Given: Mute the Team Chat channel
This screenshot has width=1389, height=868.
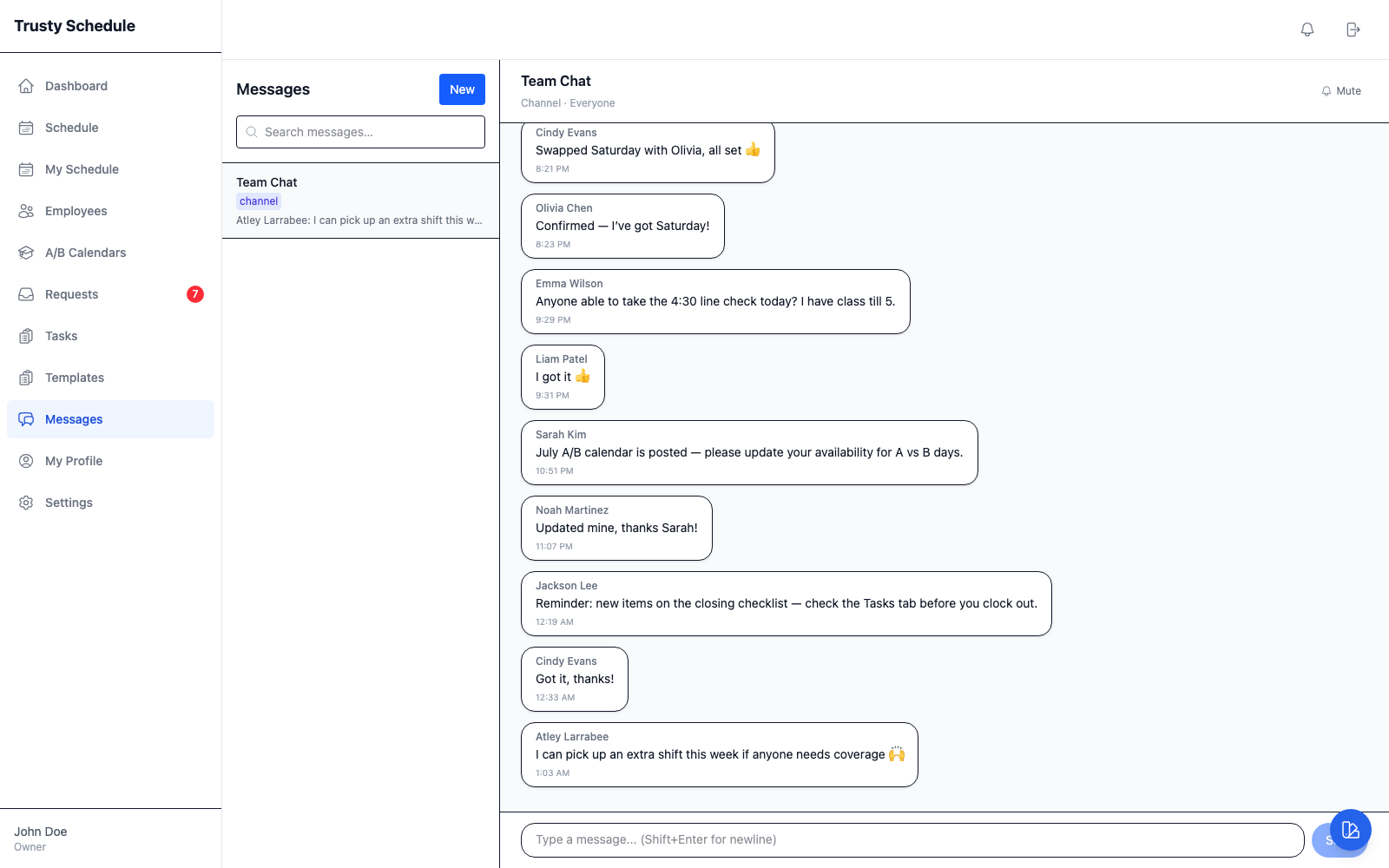Looking at the screenshot, I should [x=1341, y=91].
